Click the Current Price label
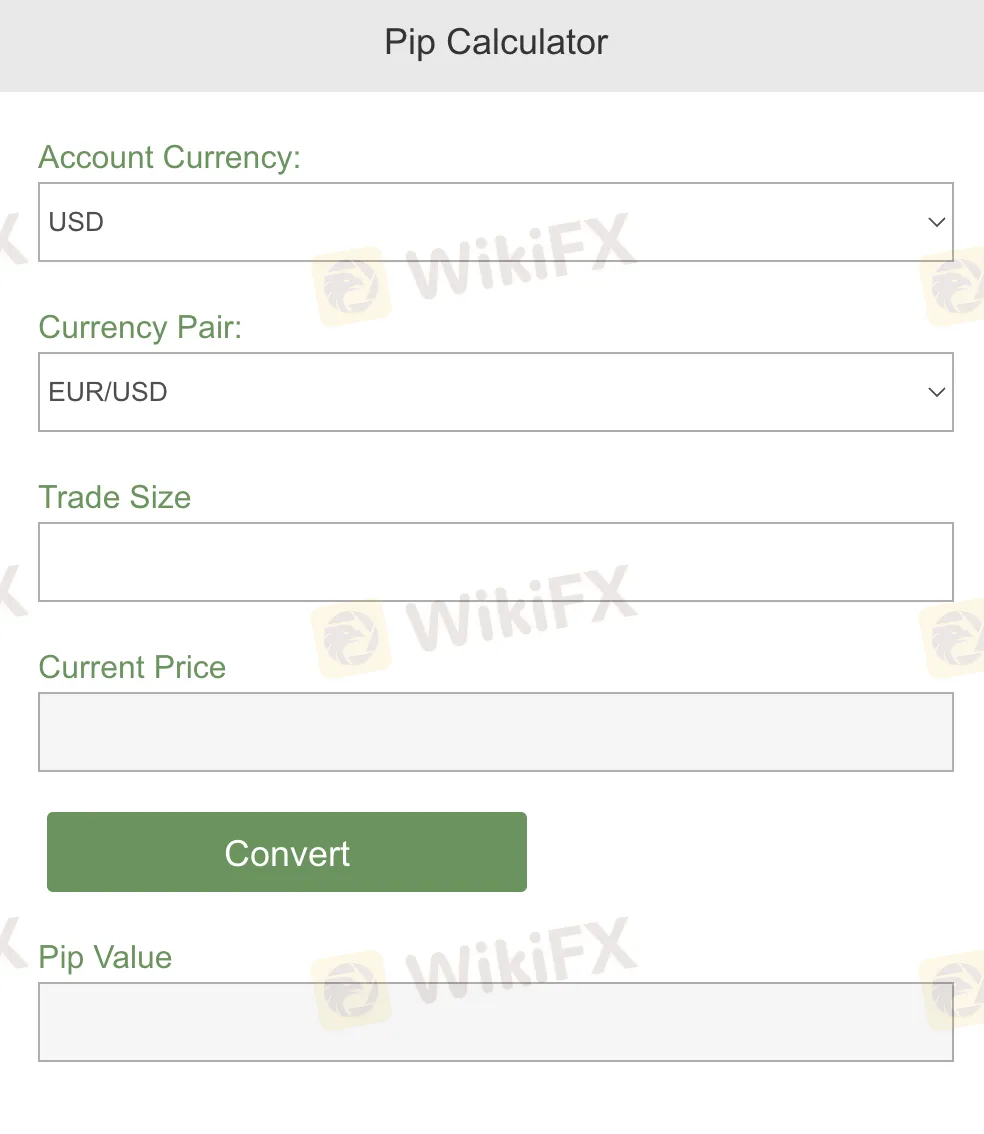Screen dimensions: 984x1134 point(132,668)
